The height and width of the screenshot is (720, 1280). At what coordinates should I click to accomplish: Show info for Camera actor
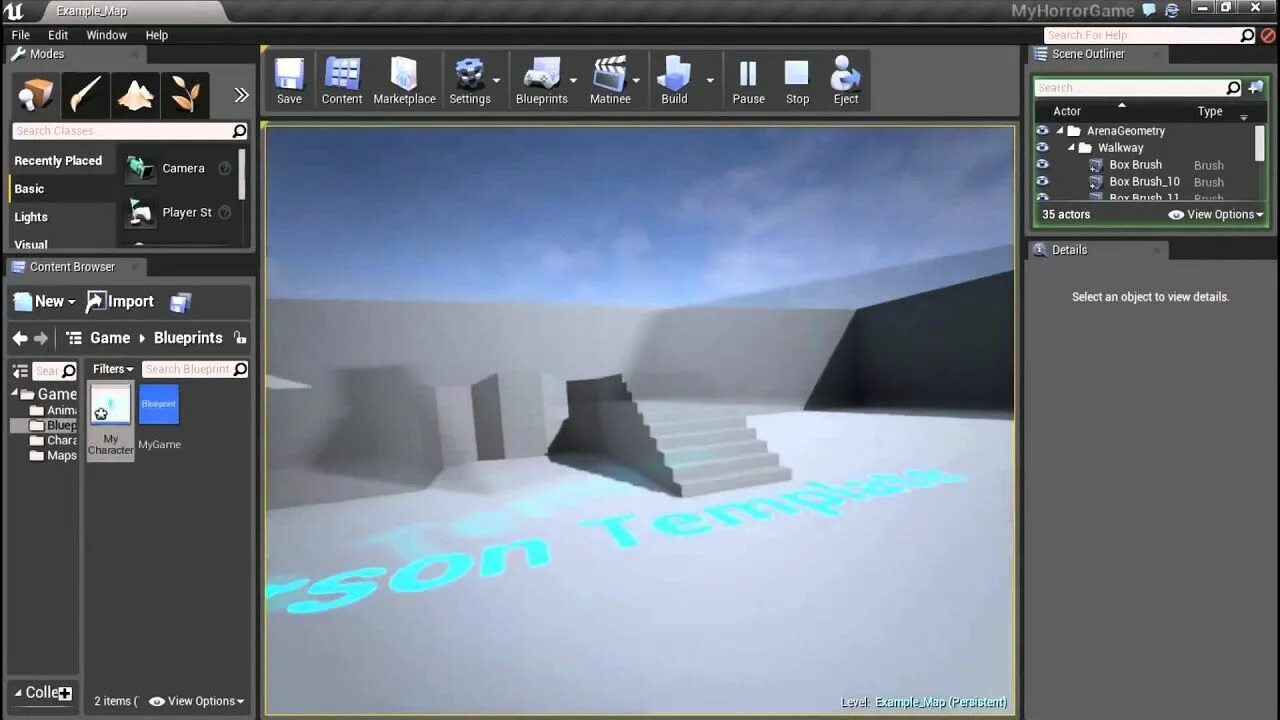tap(225, 169)
